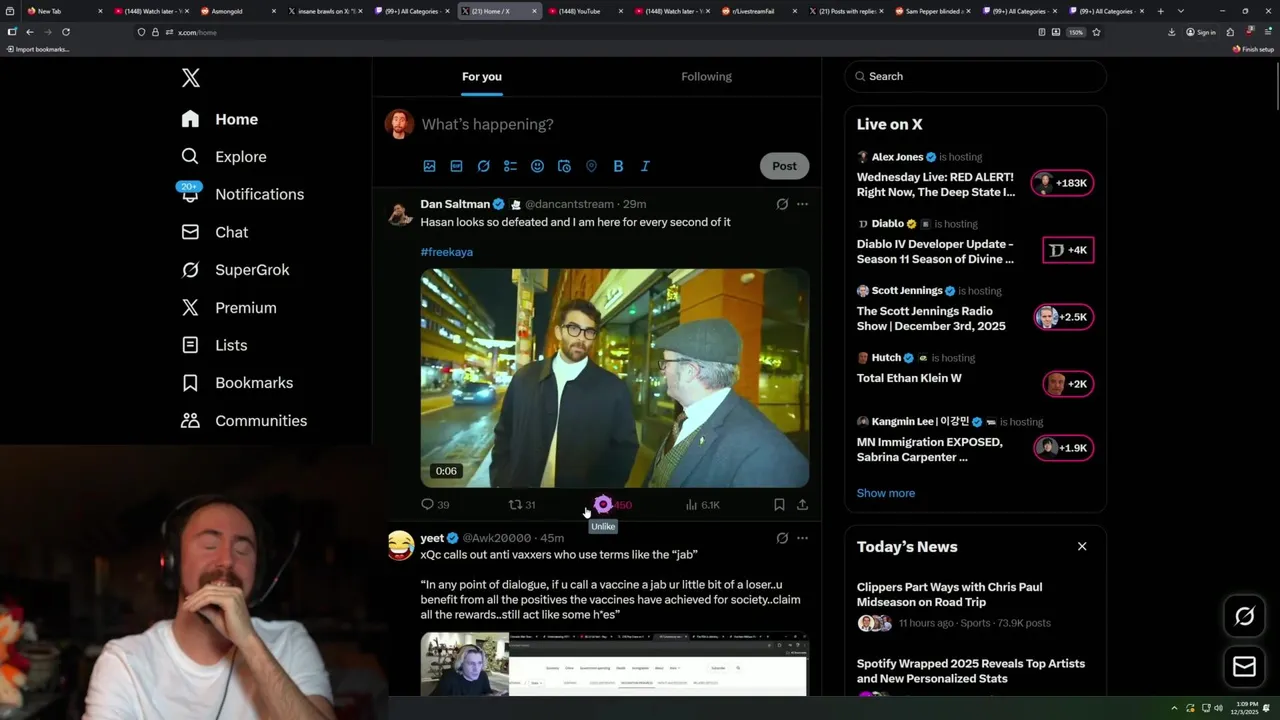Add a poll to the new post
The width and height of the screenshot is (1280, 720).
tap(510, 166)
